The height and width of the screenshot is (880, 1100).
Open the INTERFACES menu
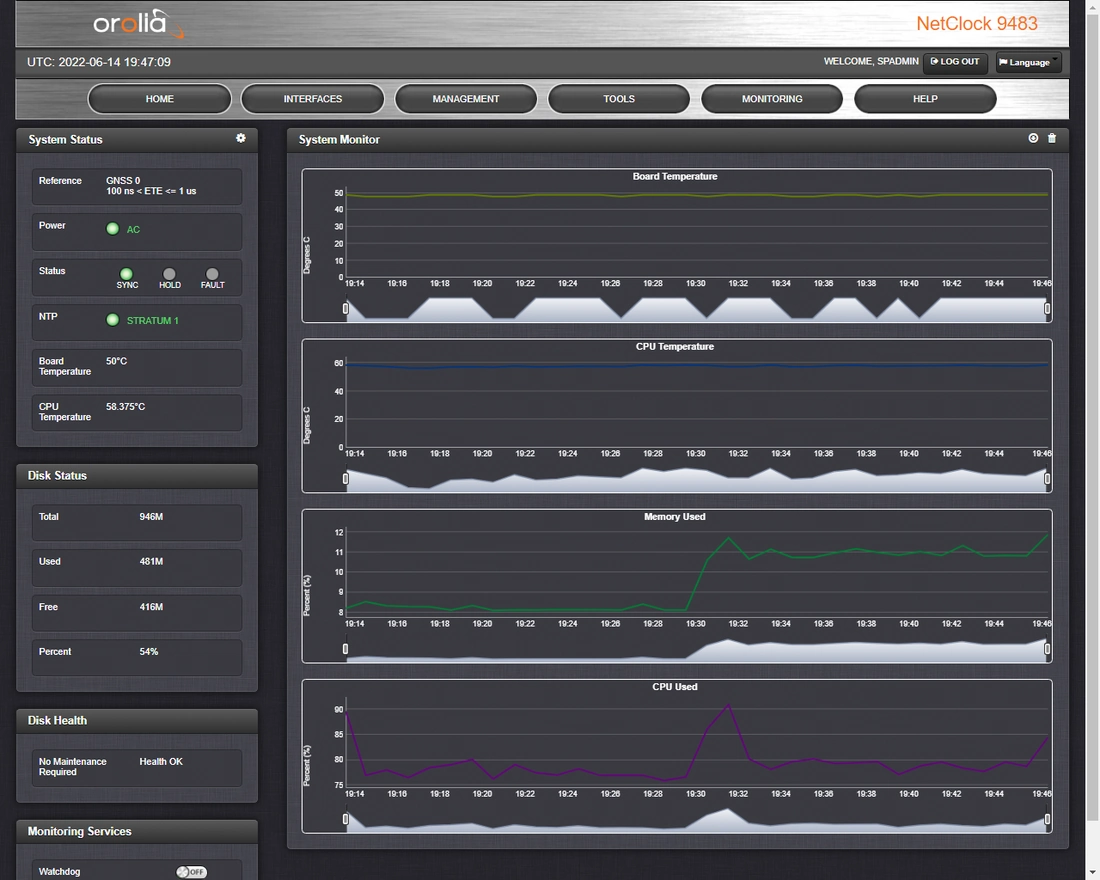point(313,99)
